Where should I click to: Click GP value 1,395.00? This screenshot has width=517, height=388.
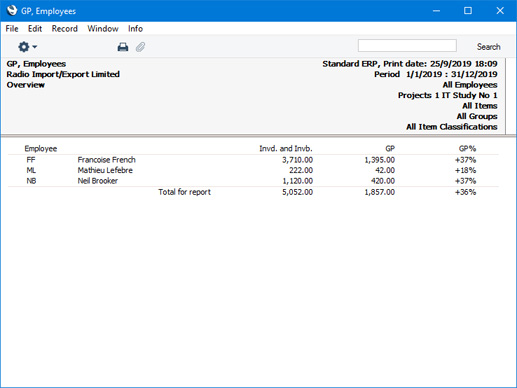(x=380, y=160)
